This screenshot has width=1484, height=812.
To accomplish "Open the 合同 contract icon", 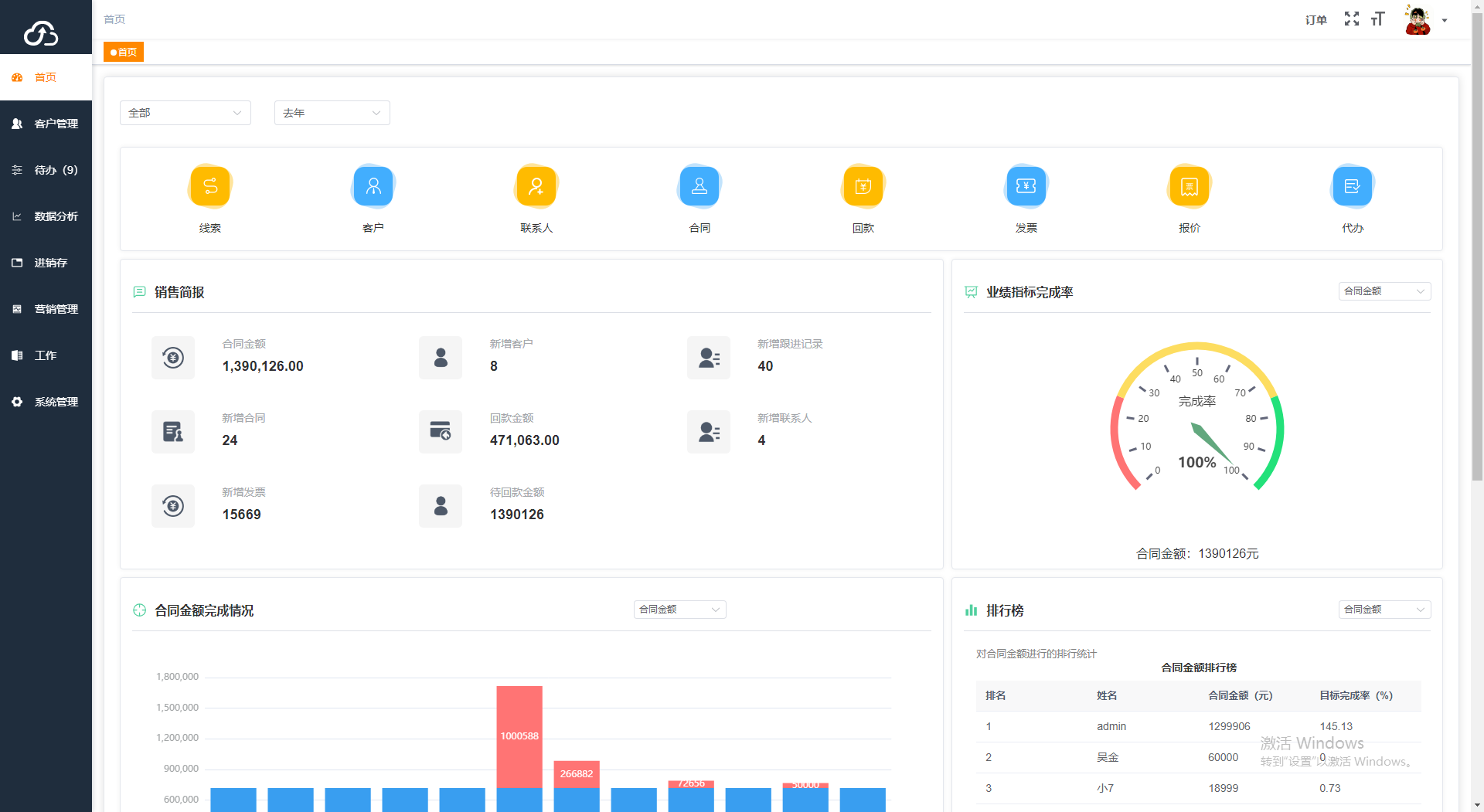I will [x=699, y=186].
